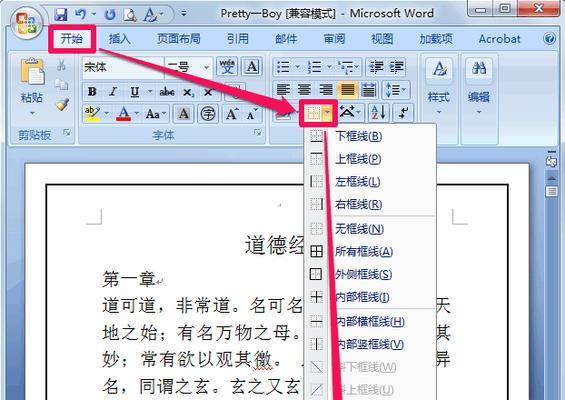
Task: Redo the last action
Action: pyautogui.click(x=110, y=15)
